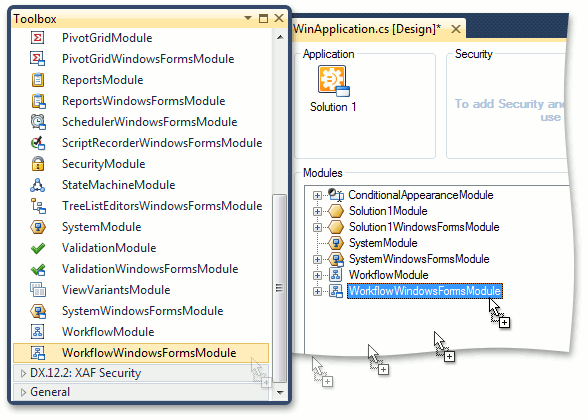The width and height of the screenshot is (588, 420).
Task: Select SchedulerWindowsFormsModule label in Toolbox
Action: click(x=150, y=122)
